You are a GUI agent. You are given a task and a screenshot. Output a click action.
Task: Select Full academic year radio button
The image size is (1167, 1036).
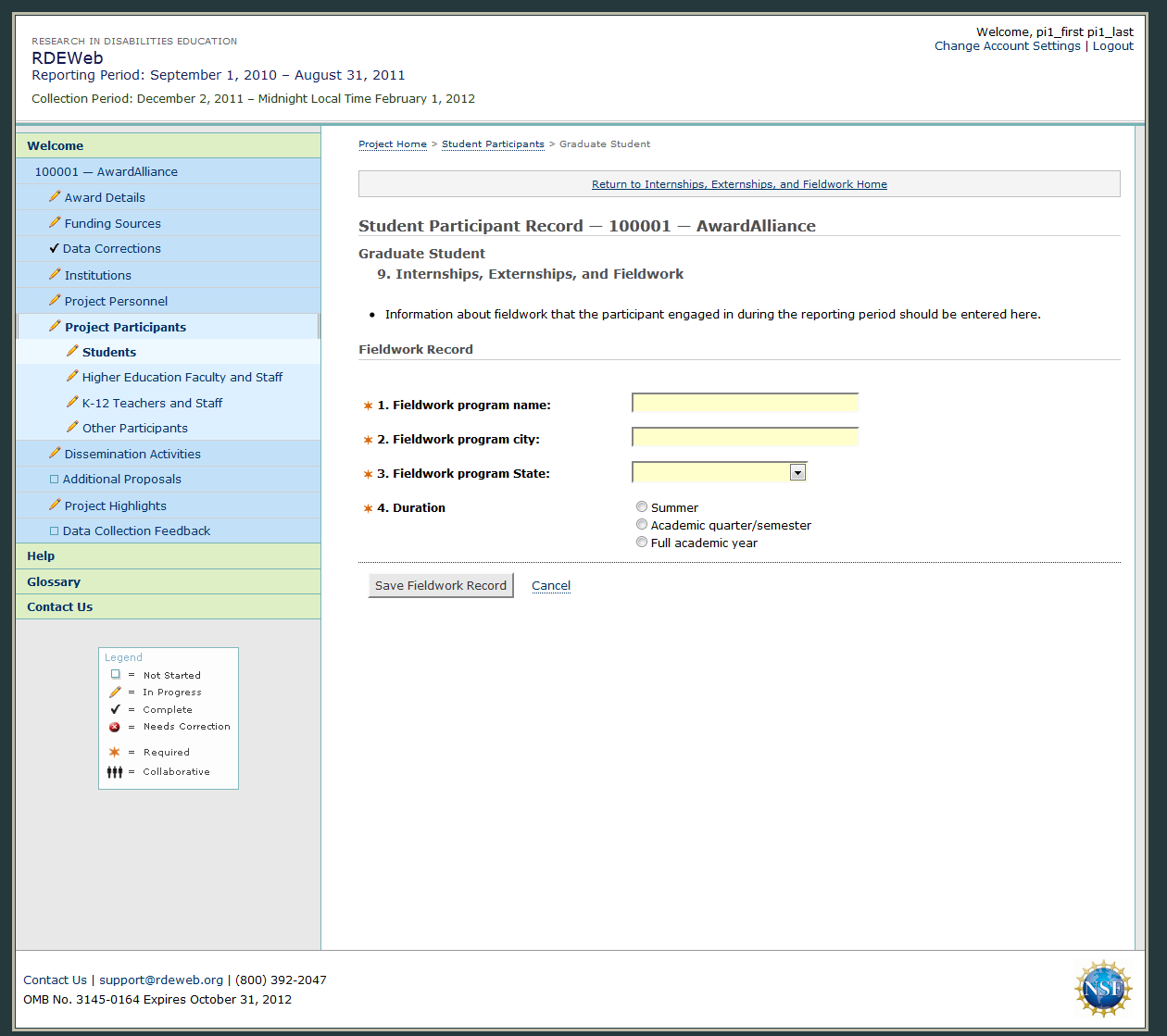pyautogui.click(x=642, y=543)
